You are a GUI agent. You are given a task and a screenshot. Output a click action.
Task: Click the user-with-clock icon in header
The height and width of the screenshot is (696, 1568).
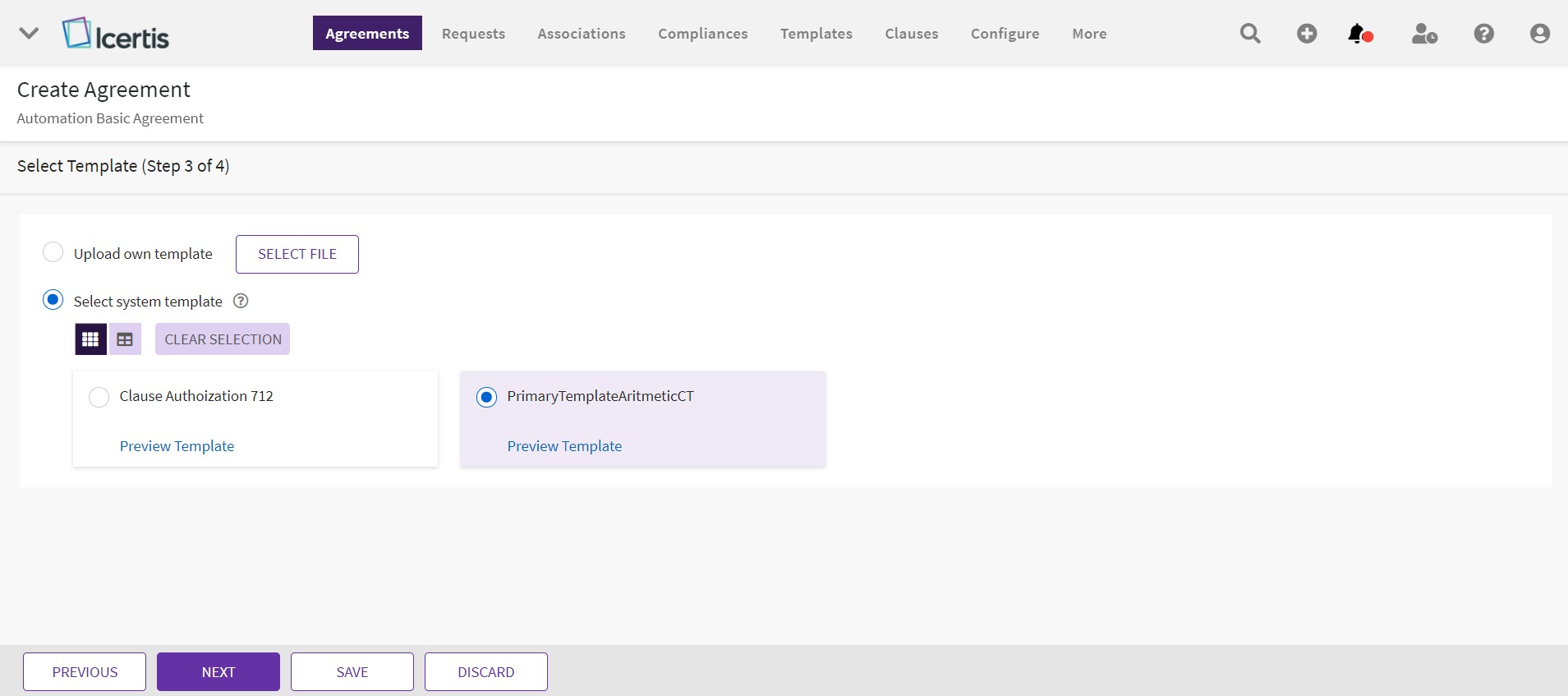point(1423,34)
